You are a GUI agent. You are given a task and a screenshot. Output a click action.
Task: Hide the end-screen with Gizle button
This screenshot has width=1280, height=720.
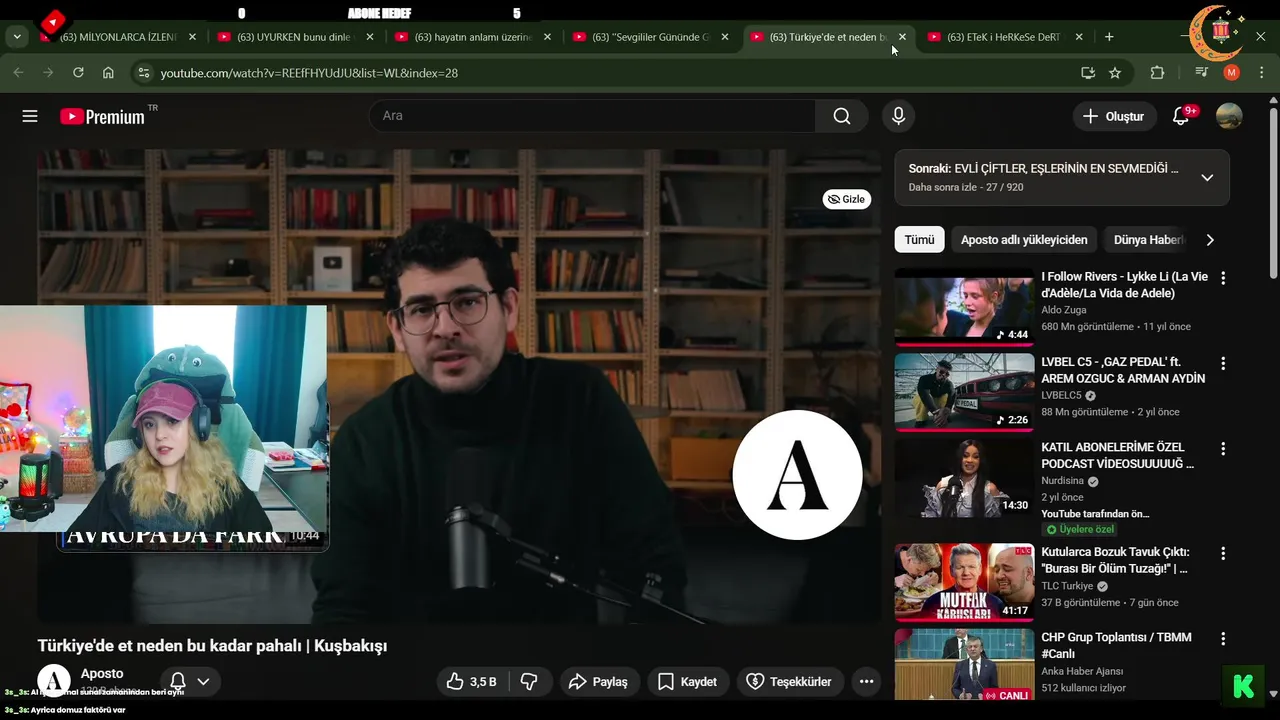coord(847,199)
